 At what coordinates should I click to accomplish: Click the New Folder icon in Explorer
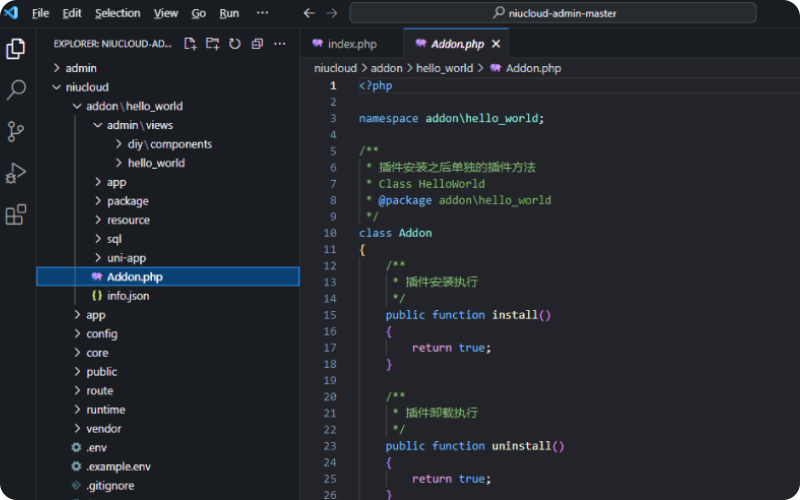(212, 44)
